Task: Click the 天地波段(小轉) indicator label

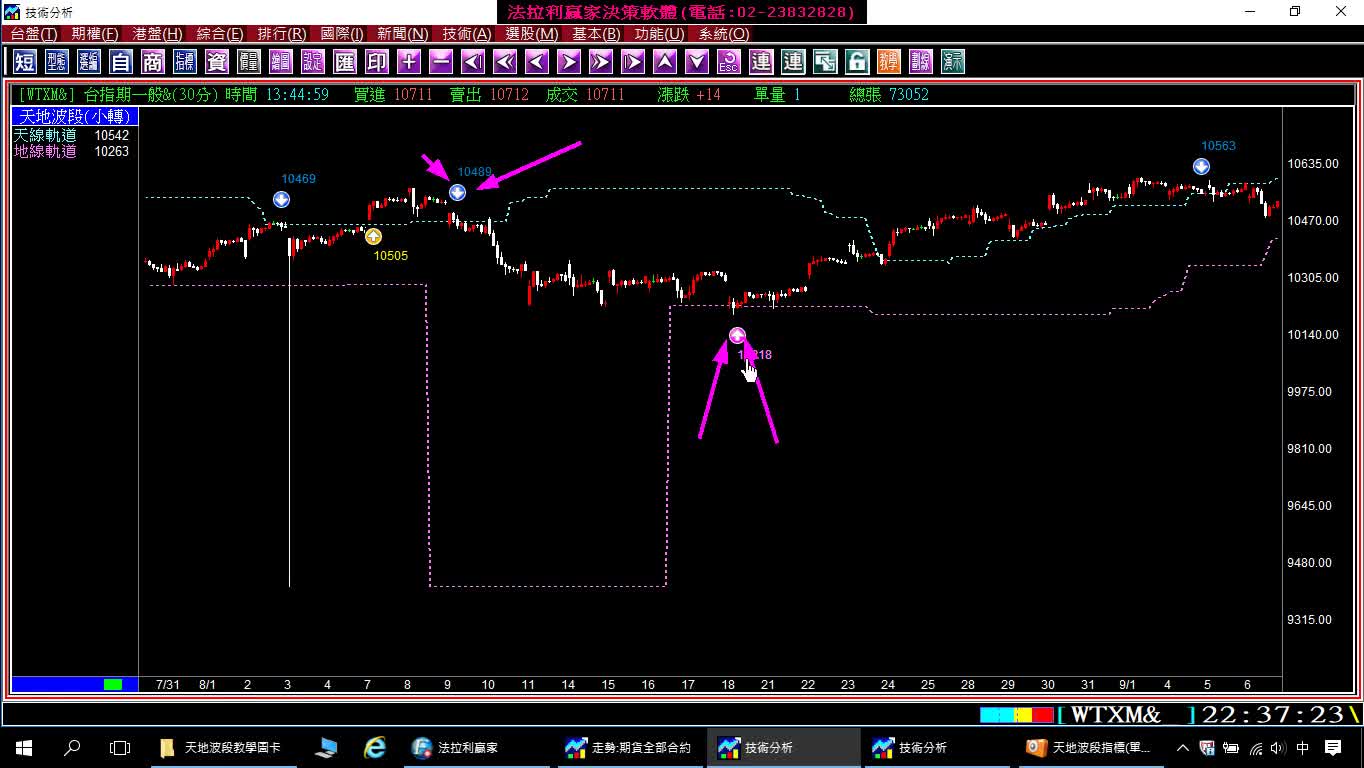Action: coord(75,117)
